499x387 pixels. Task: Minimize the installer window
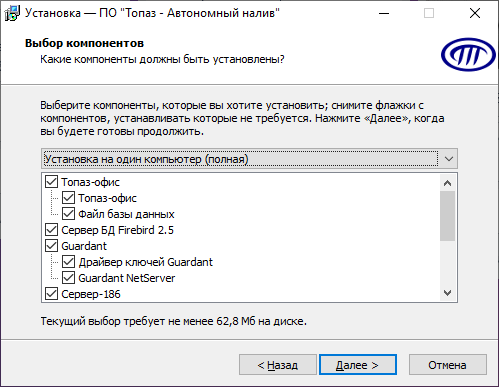[384, 13]
